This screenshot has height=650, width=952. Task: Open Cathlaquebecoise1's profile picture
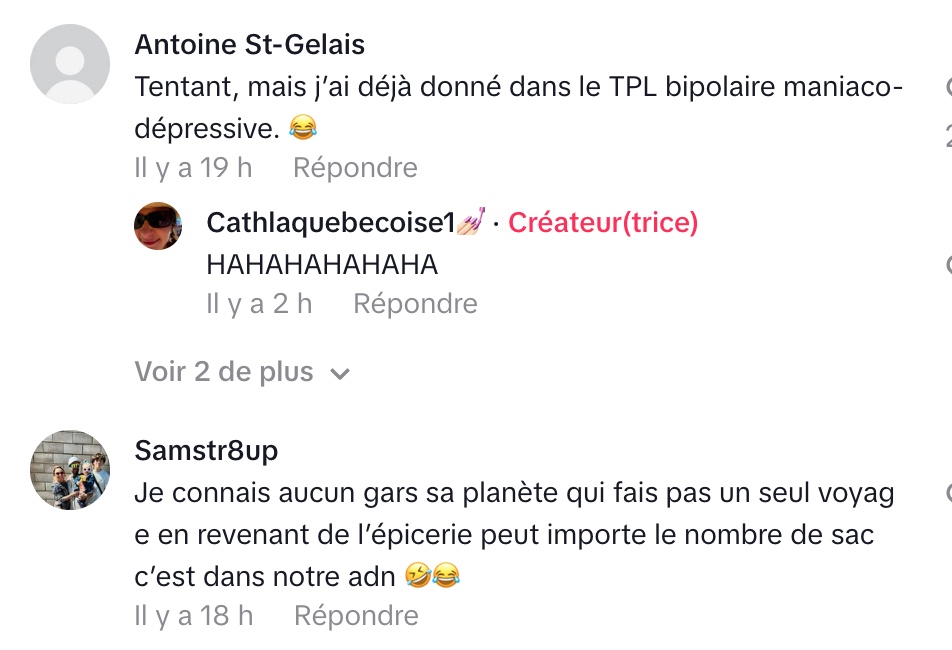coord(158,225)
